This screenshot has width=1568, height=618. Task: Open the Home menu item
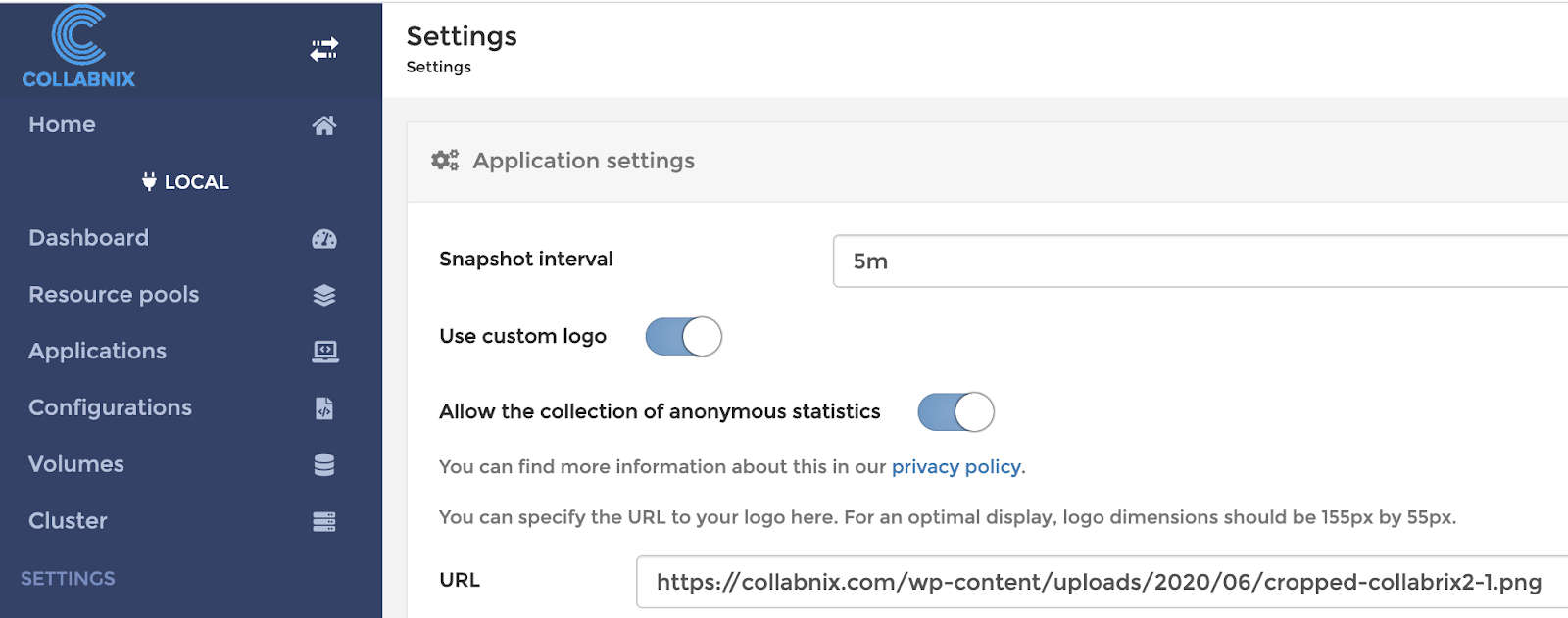pos(62,125)
